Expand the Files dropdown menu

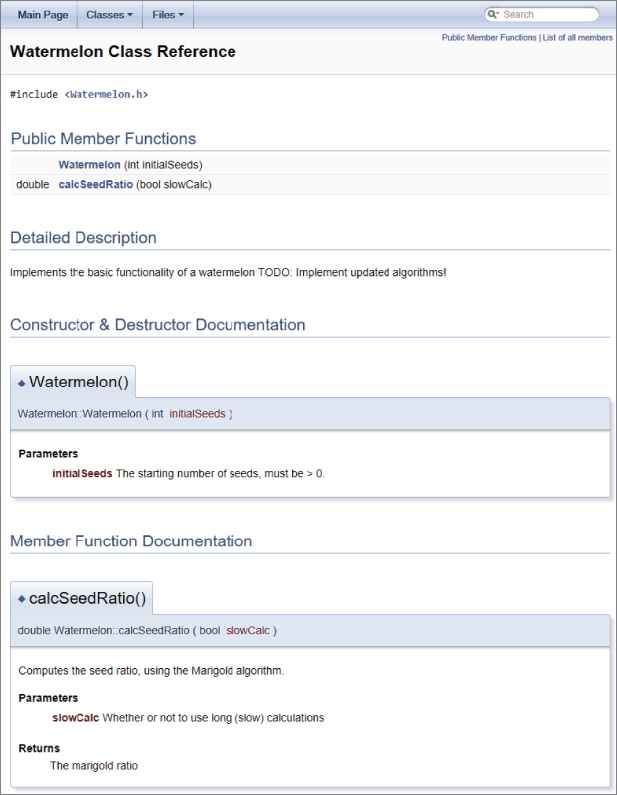click(x=168, y=15)
